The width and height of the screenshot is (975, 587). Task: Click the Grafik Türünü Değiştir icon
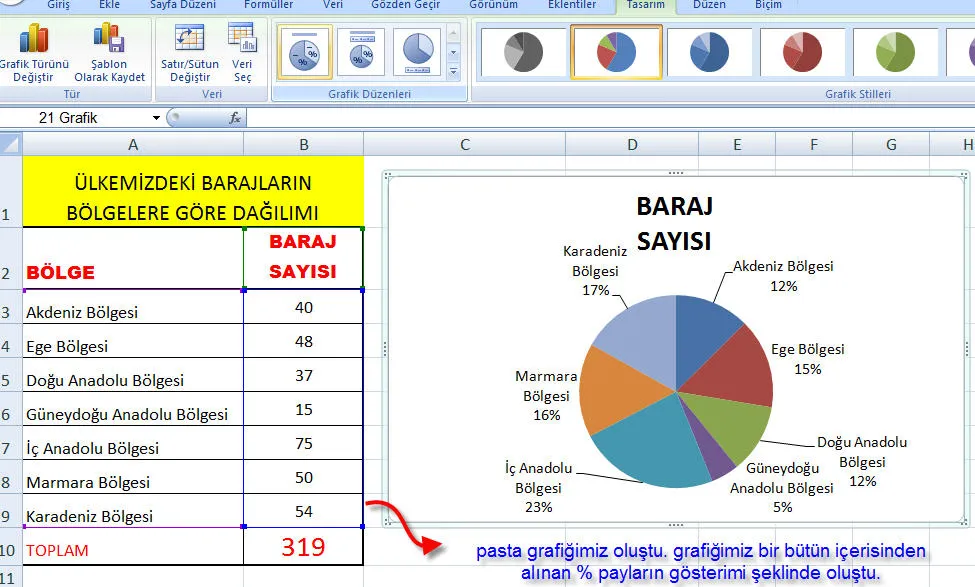point(34,40)
